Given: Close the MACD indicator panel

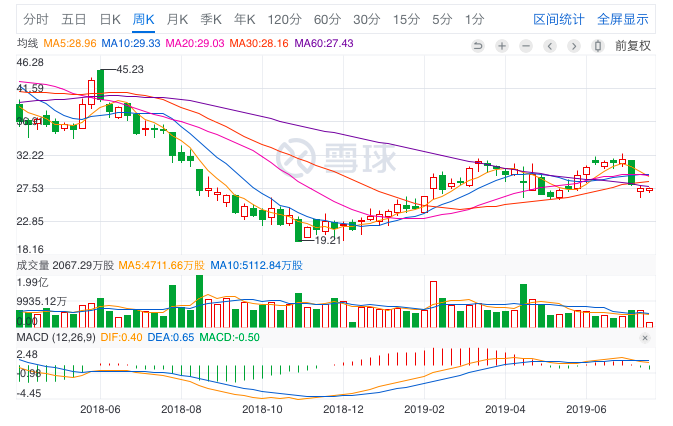Looking at the screenshot, I should point(645,338).
